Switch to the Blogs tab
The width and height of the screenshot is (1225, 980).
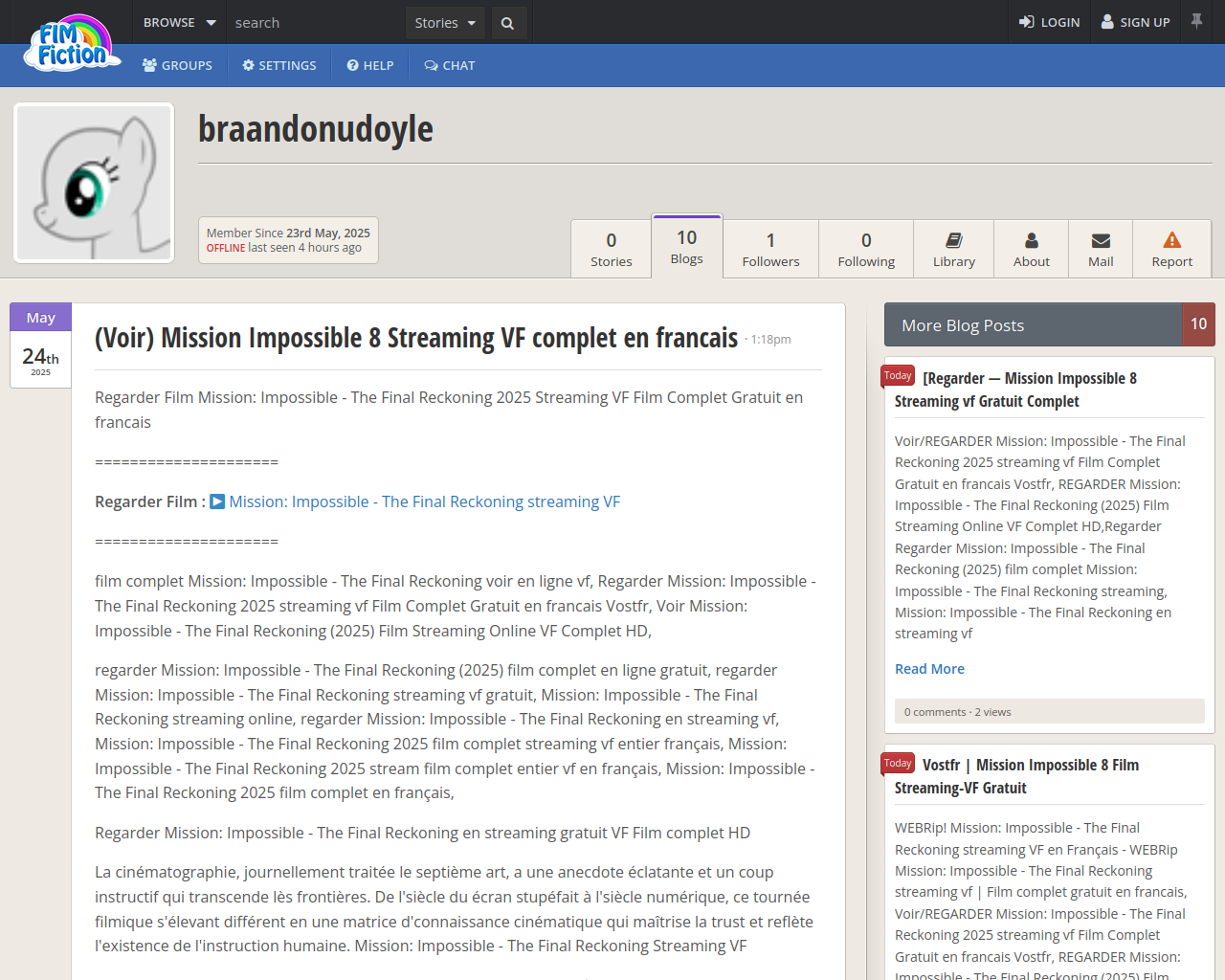[x=687, y=246]
